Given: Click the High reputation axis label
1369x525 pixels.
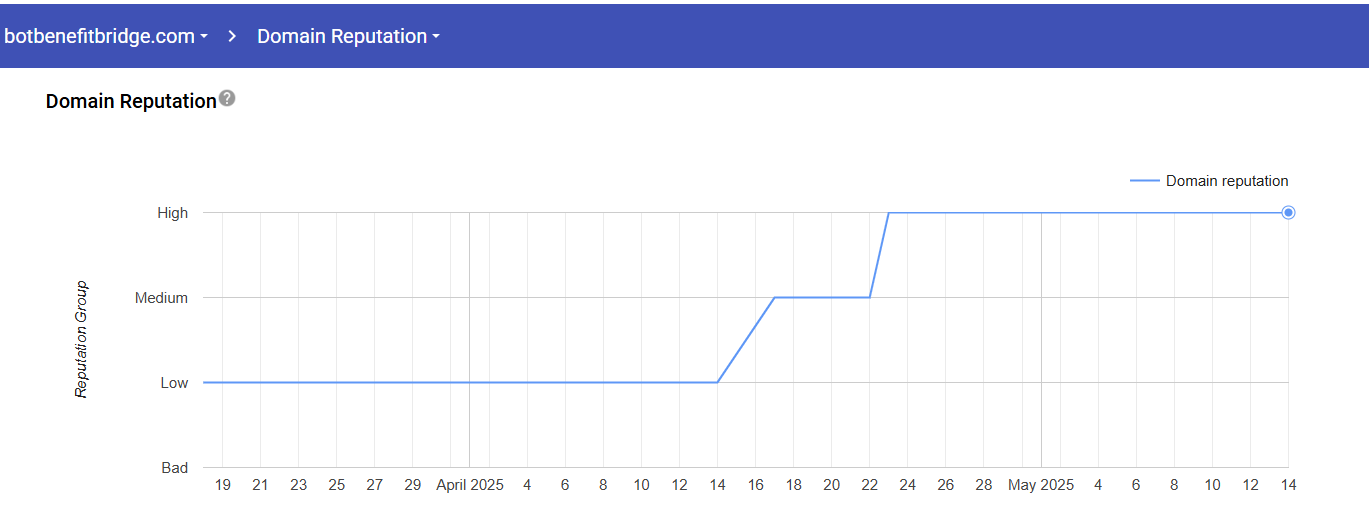Looking at the screenshot, I should [x=172, y=213].
